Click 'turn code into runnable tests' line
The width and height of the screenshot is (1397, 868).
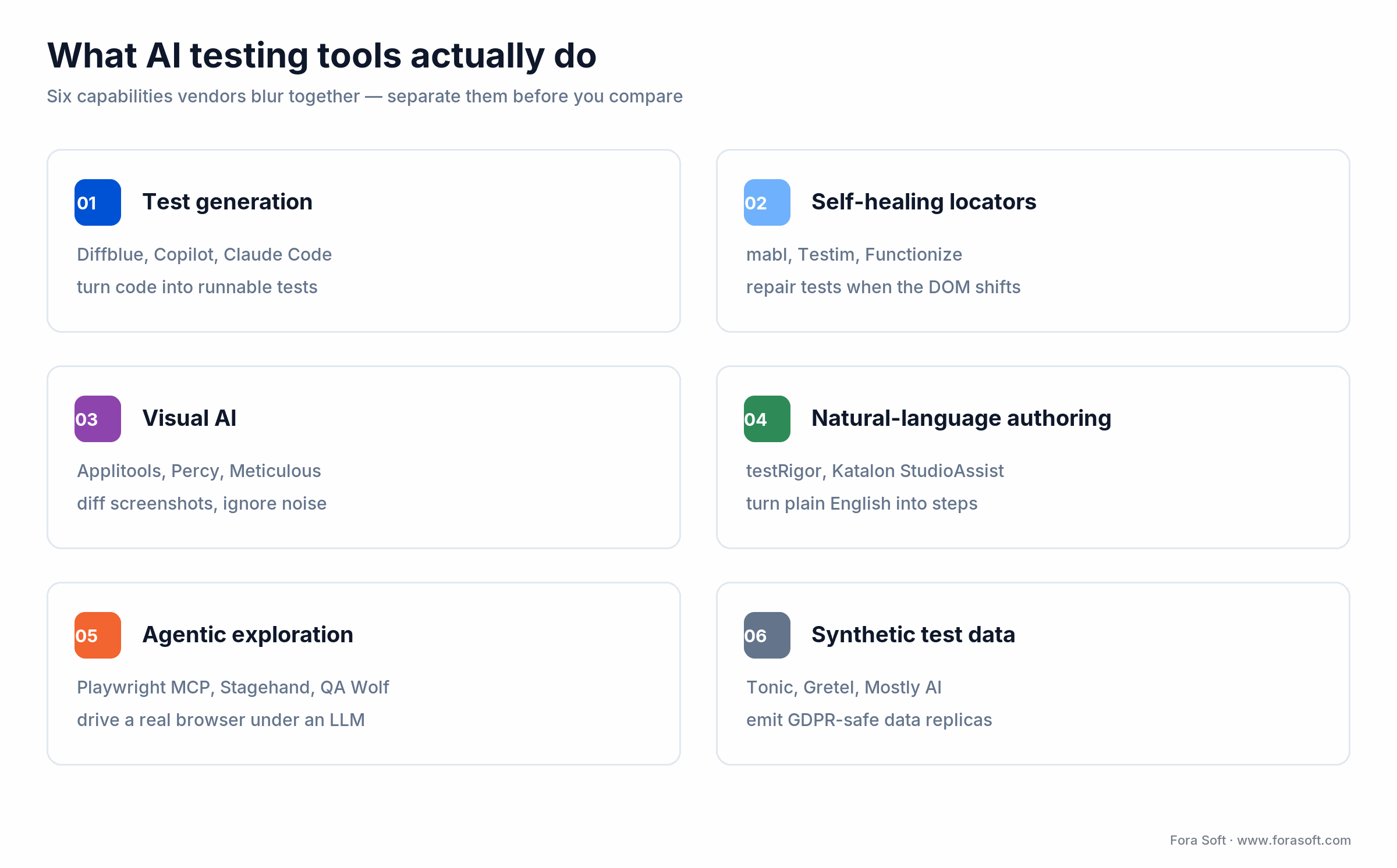coord(197,287)
